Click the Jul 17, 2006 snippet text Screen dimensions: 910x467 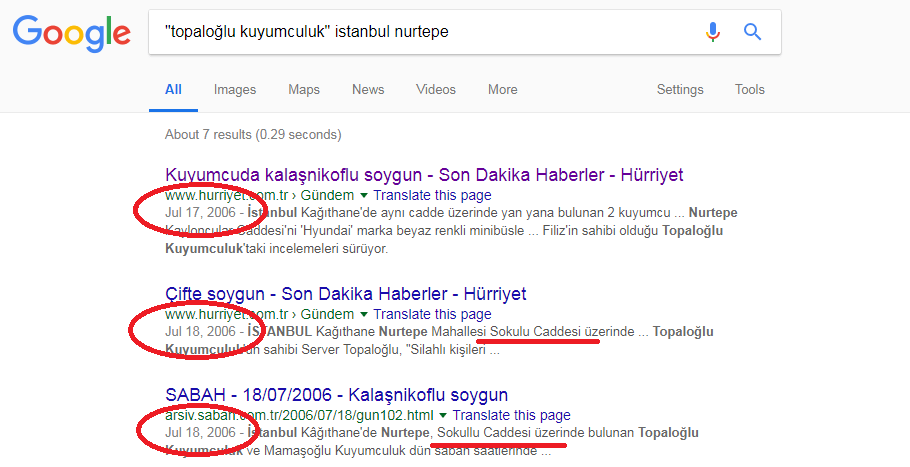click(200, 213)
